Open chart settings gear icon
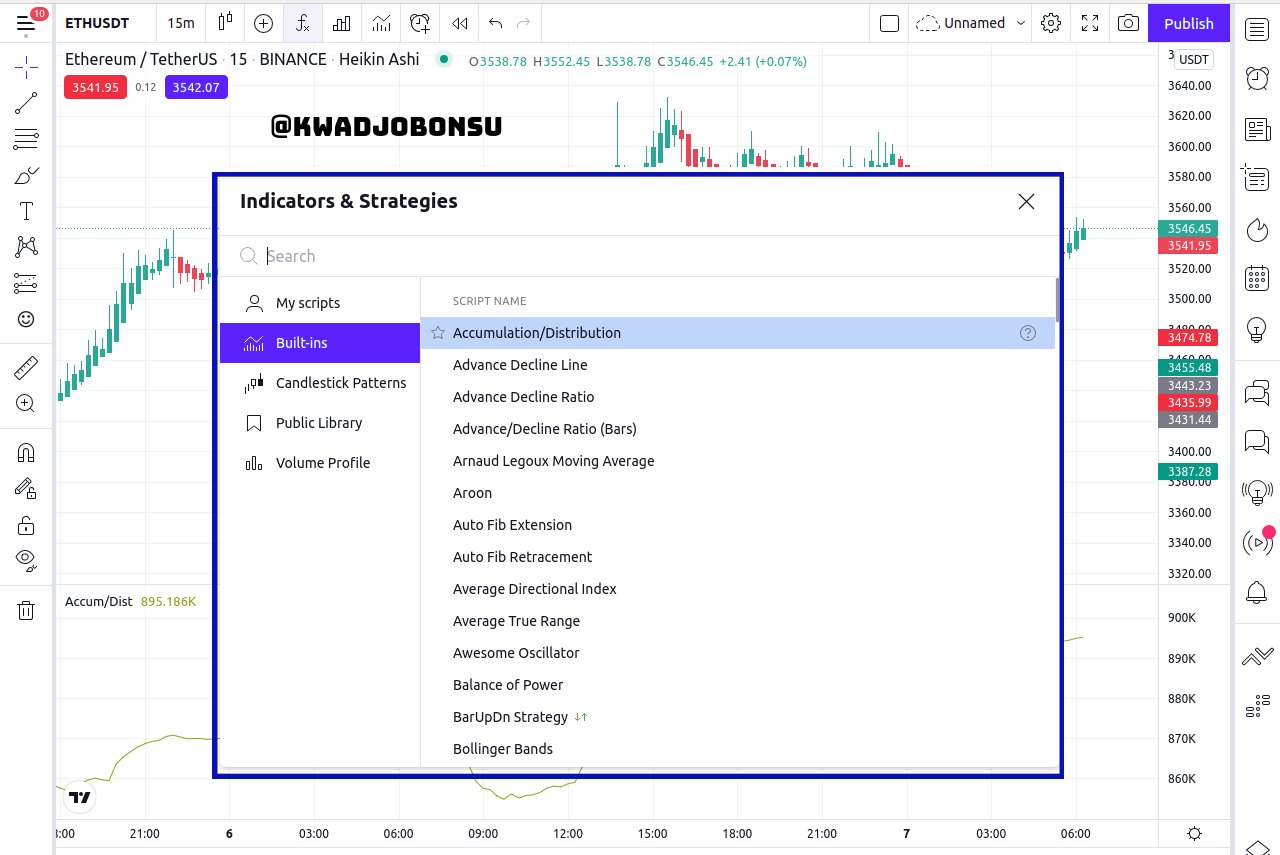The height and width of the screenshot is (855, 1280). pyautogui.click(x=1050, y=22)
